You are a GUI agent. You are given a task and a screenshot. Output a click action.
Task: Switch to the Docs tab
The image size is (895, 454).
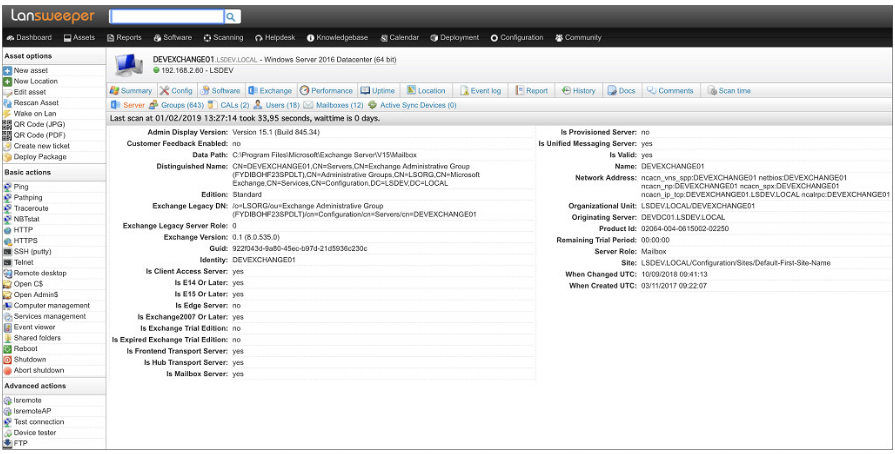(621, 91)
